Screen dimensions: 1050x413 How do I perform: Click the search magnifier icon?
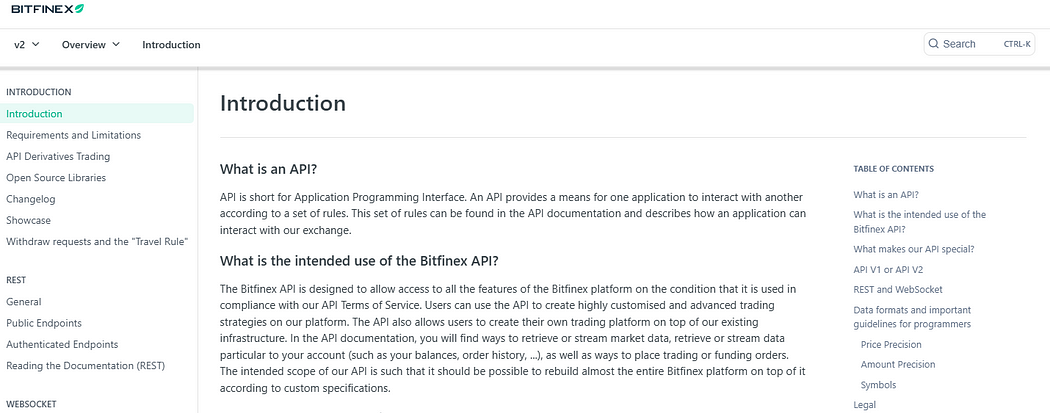(933, 44)
